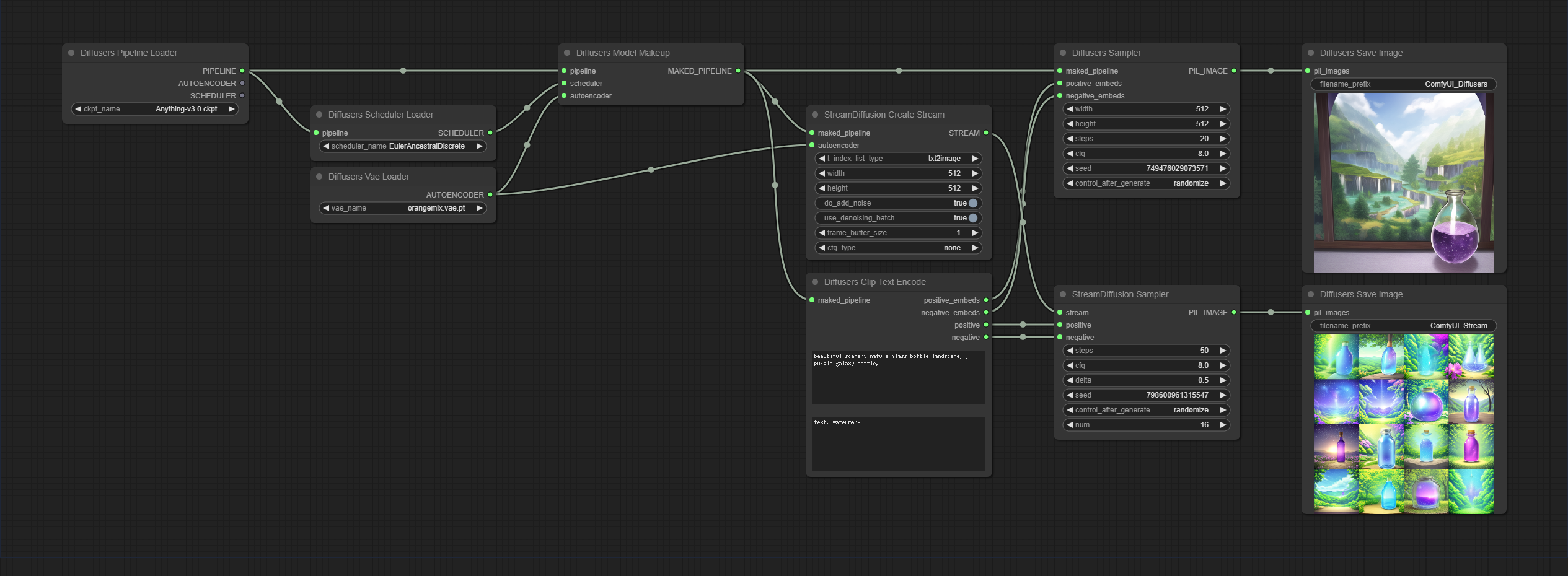Viewport: 1568px width, 576px height.
Task: Collapse the Diffusers Model Makeup node dot
Action: tap(567, 53)
